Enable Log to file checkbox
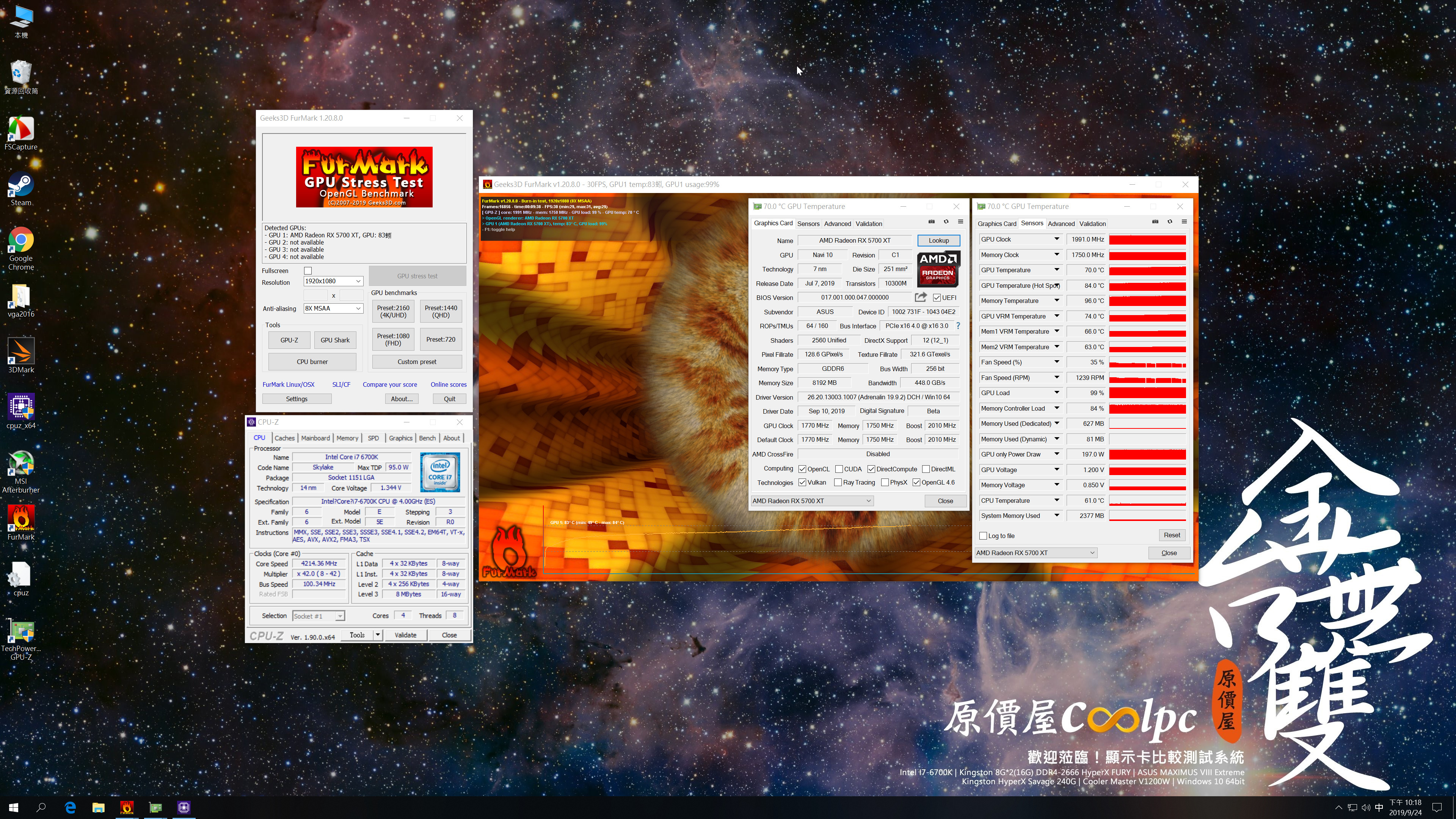The width and height of the screenshot is (1456, 819). pyautogui.click(x=983, y=536)
